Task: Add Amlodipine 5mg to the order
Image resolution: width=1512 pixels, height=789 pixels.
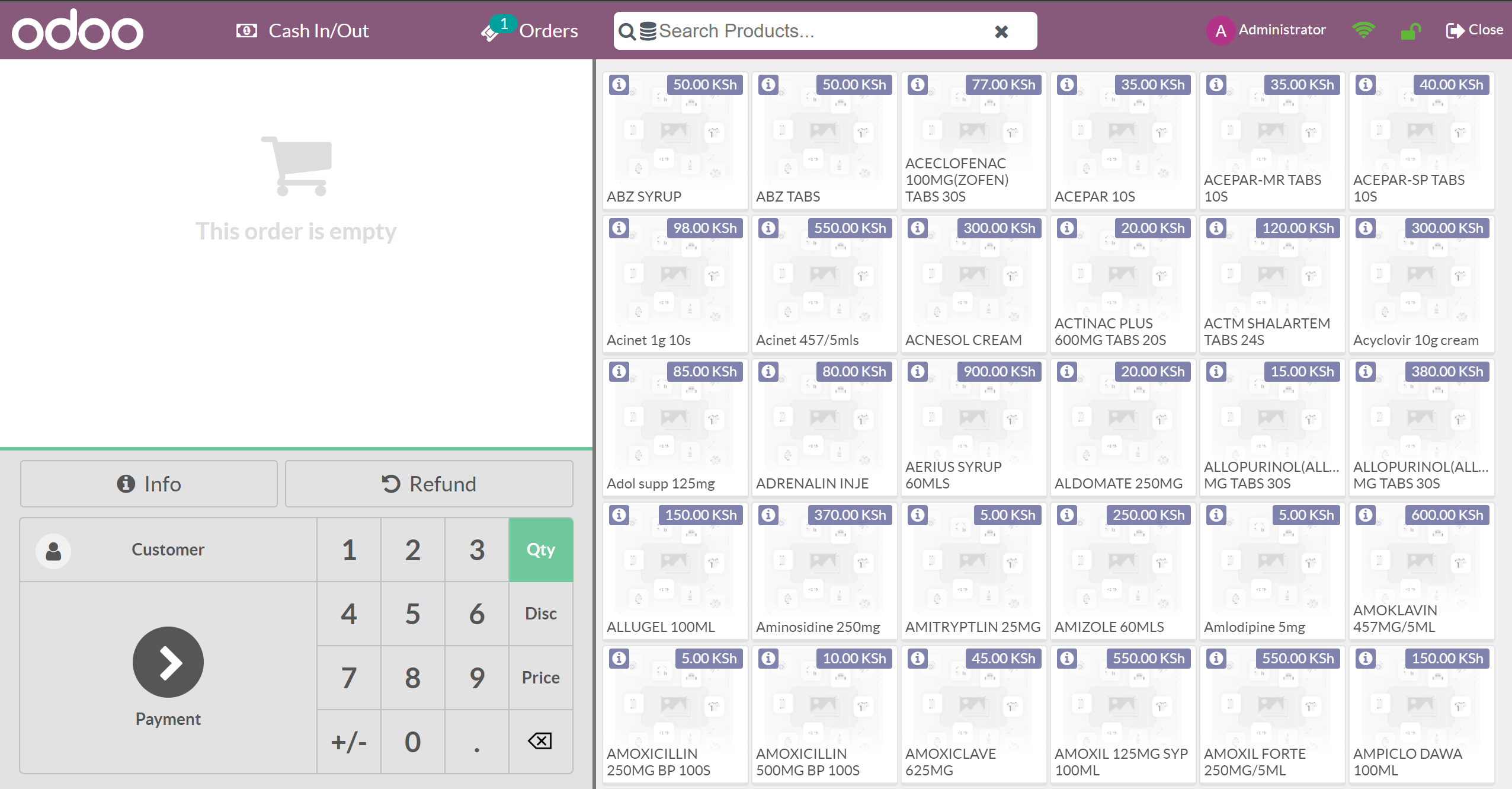Action: click(1271, 571)
